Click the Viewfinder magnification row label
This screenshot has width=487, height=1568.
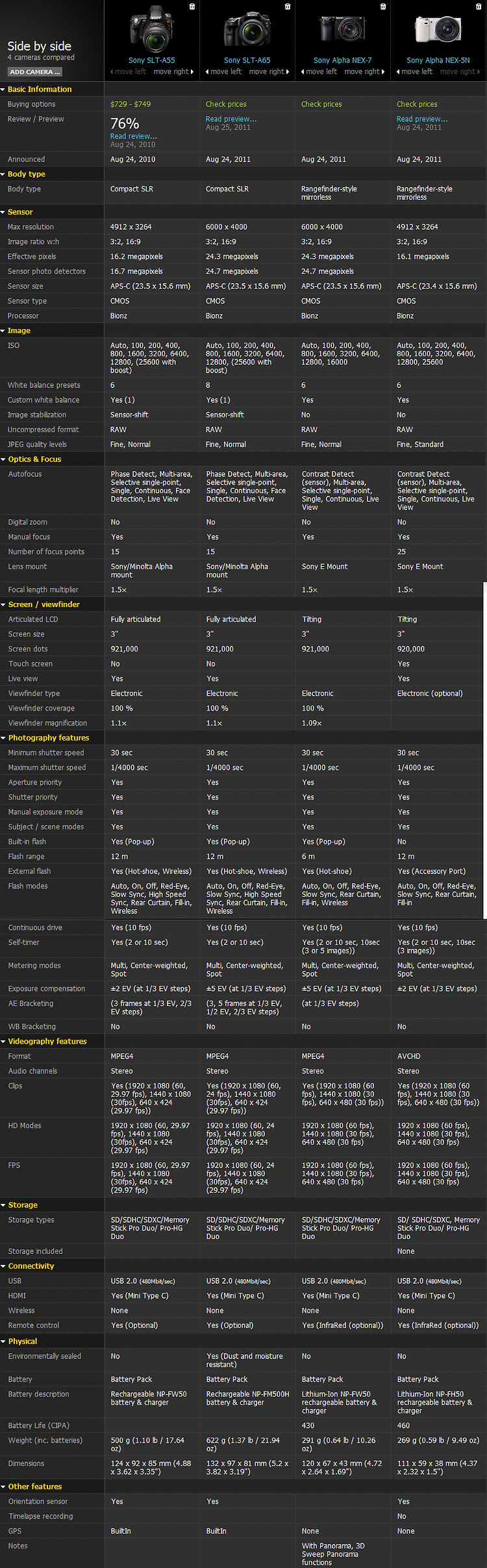point(47,724)
